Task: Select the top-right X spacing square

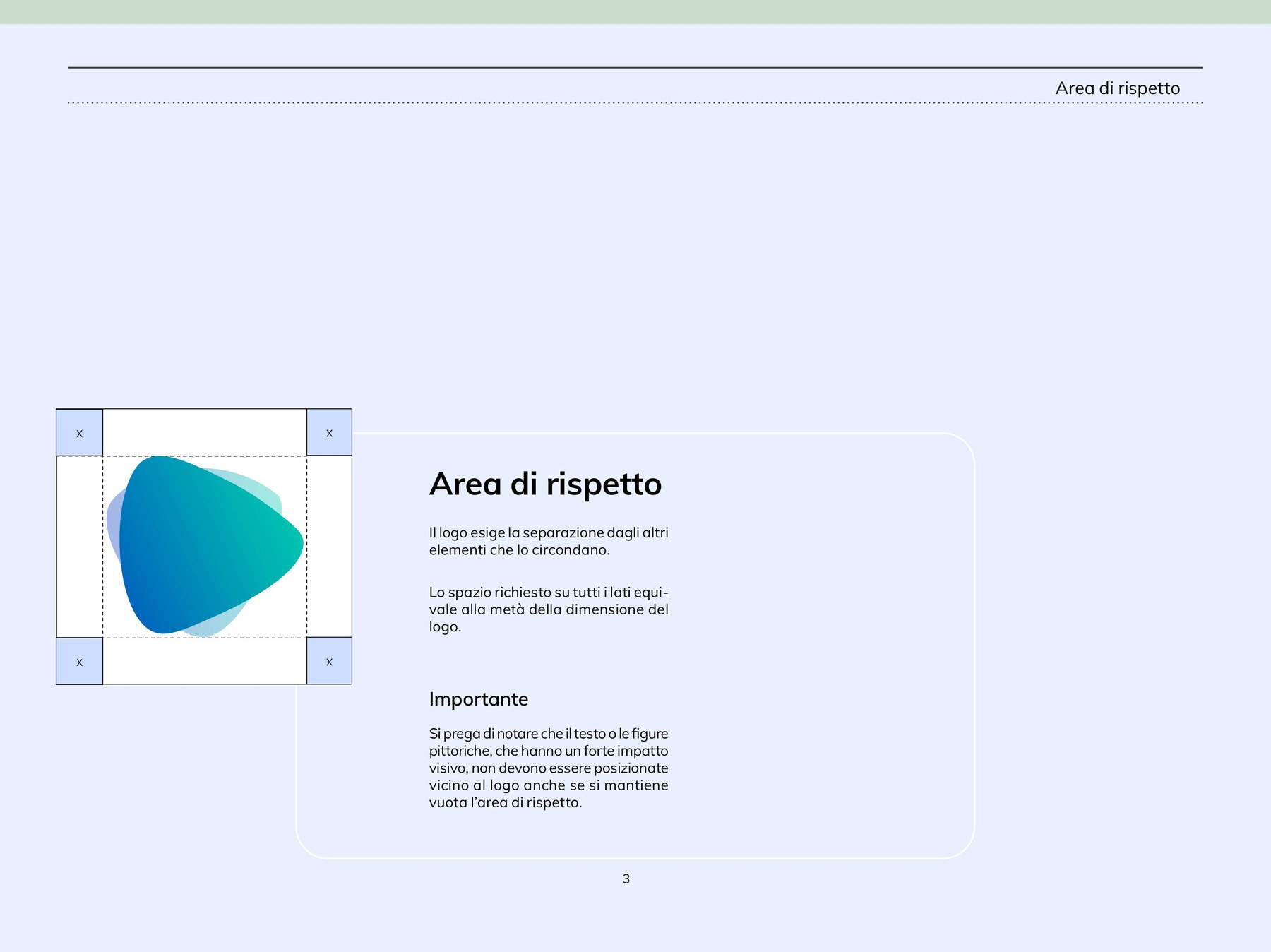Action: 329,432
